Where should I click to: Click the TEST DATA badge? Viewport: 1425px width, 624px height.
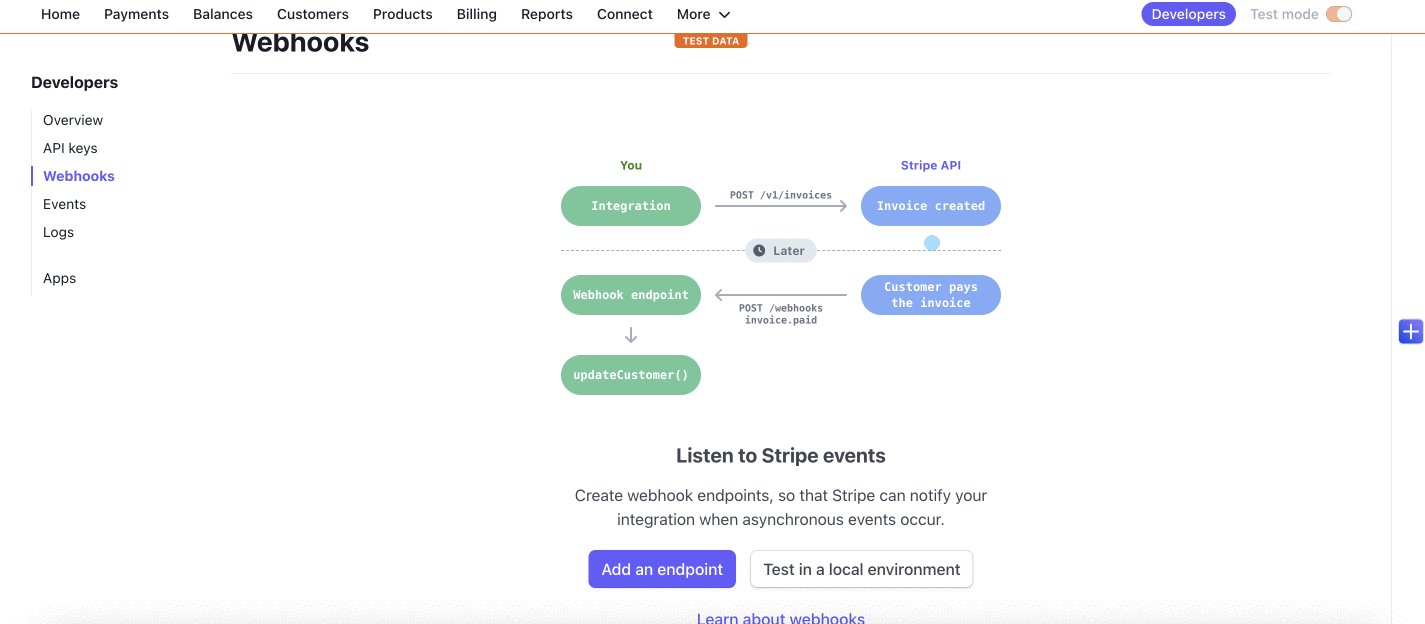[711, 40]
